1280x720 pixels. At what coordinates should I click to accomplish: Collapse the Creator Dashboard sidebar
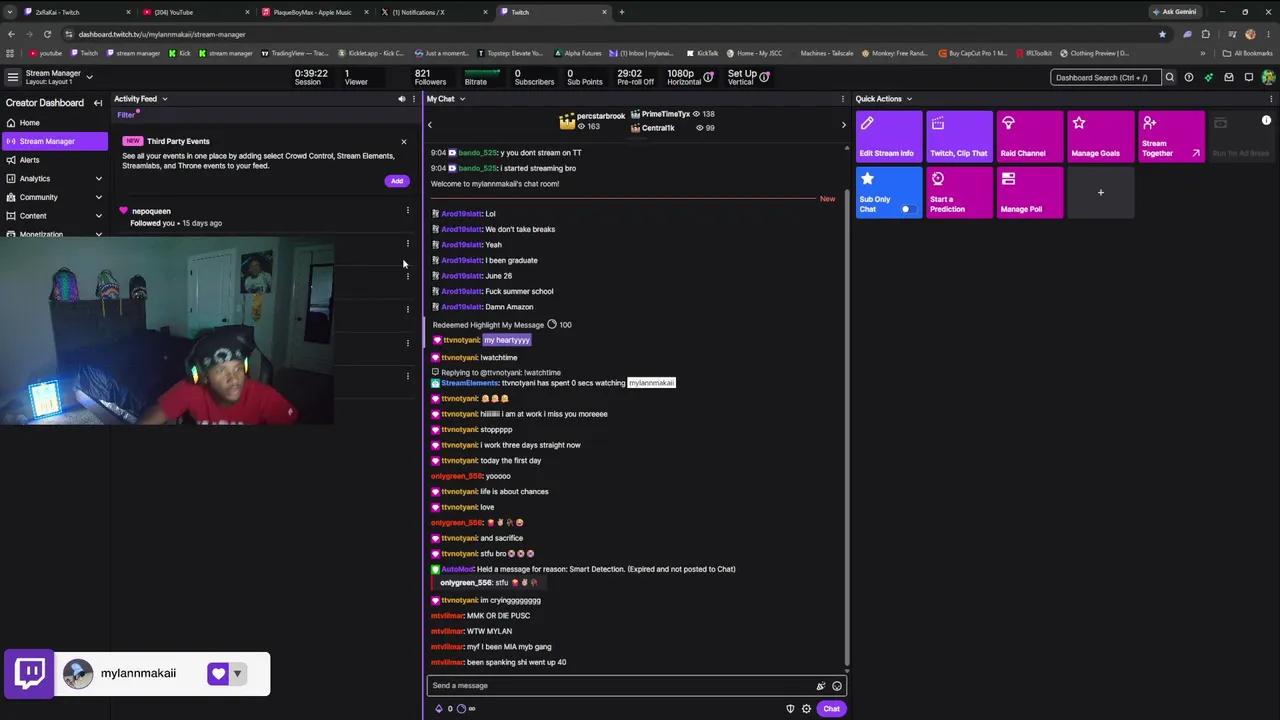point(98,103)
